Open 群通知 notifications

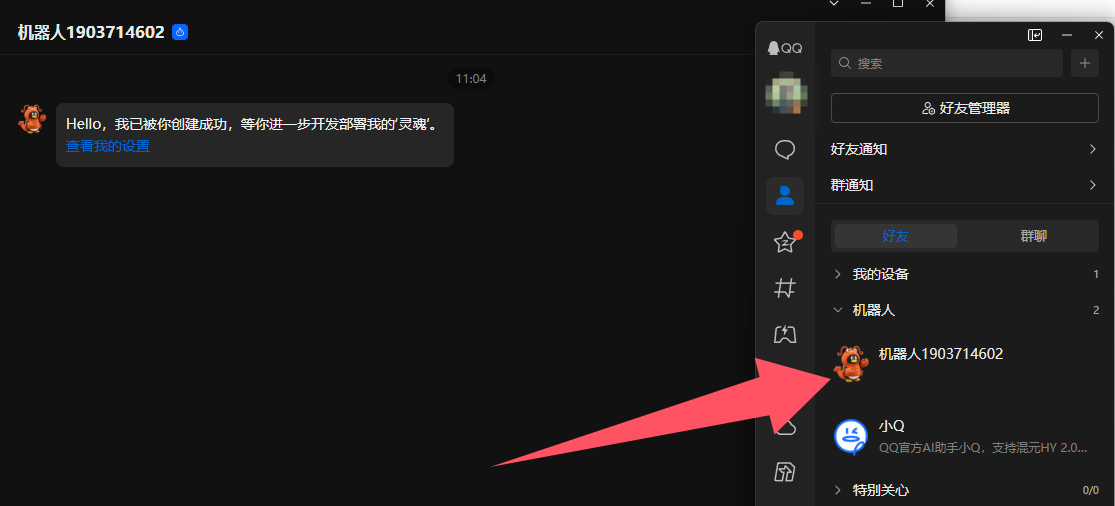click(965, 185)
